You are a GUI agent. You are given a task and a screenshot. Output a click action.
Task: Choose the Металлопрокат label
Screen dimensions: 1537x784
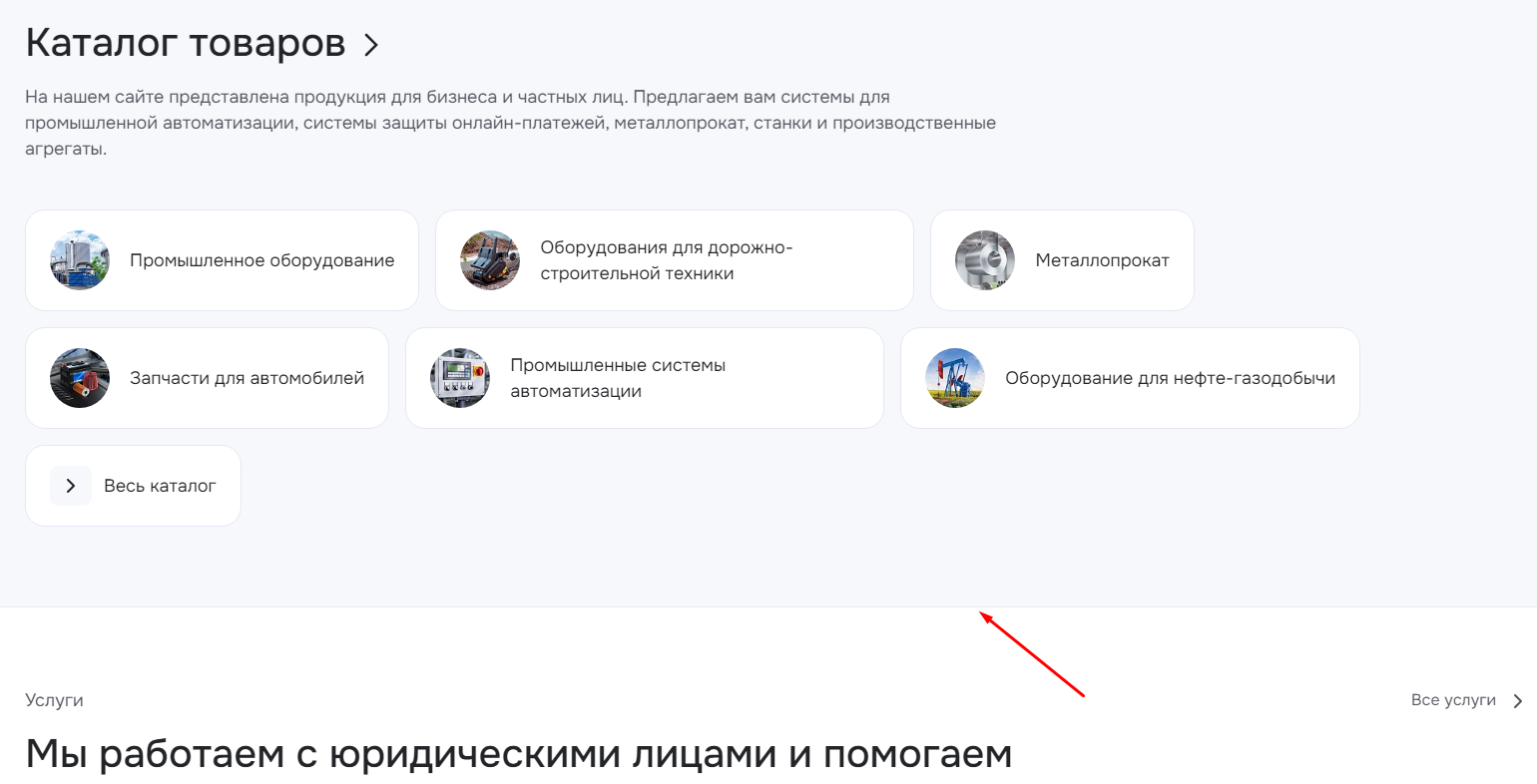1102,260
